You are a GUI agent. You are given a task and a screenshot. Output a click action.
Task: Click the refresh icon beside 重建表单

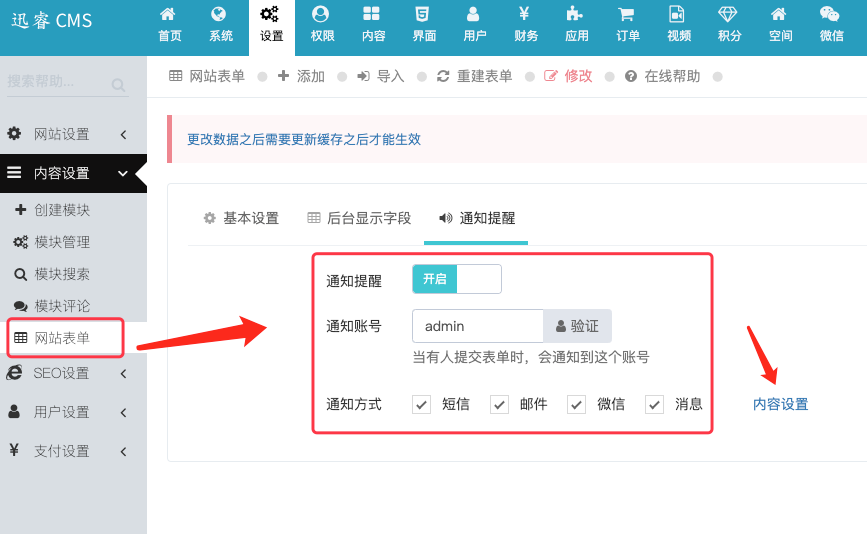click(443, 76)
